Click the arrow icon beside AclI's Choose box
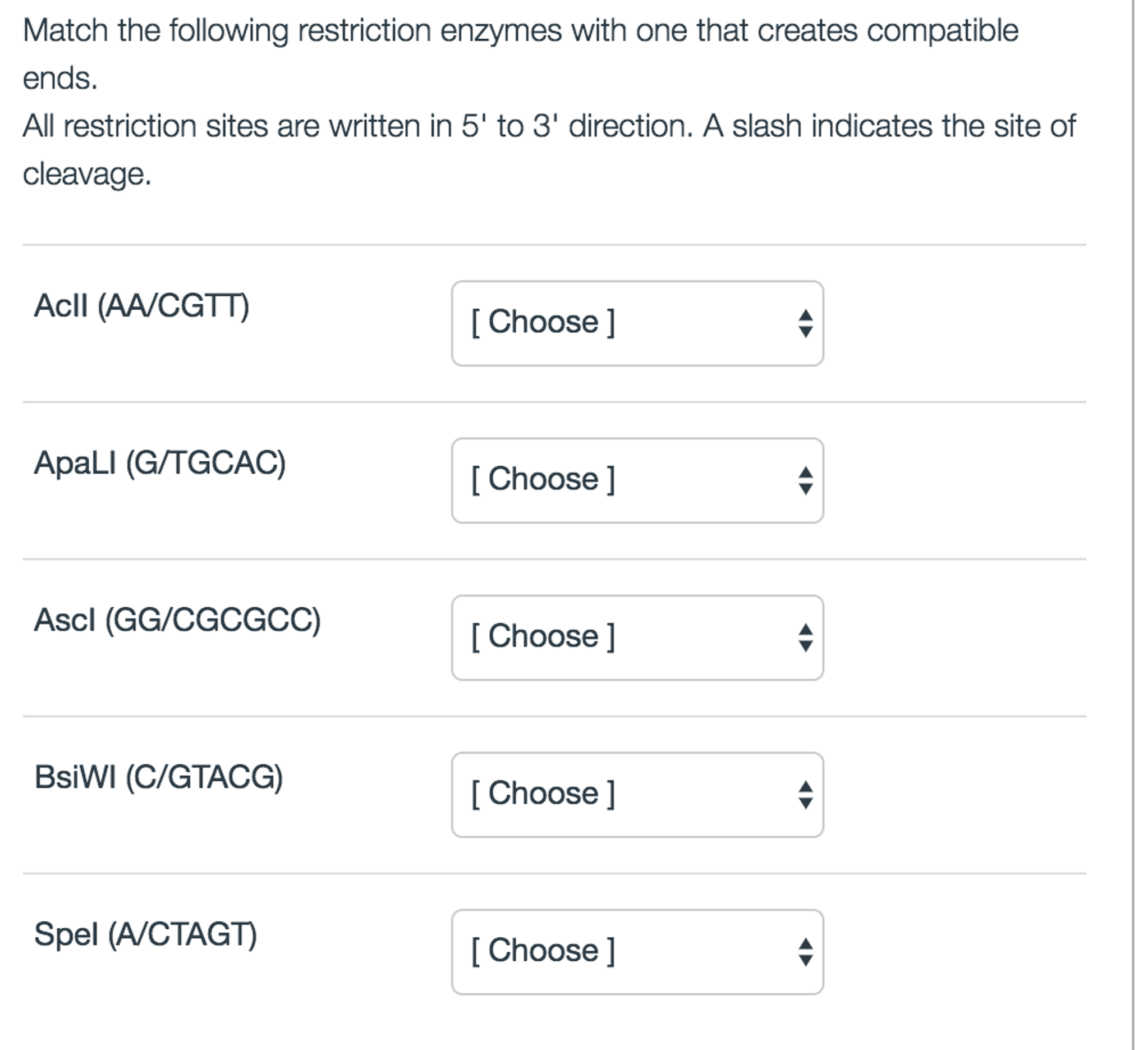1148x1050 pixels. click(806, 323)
